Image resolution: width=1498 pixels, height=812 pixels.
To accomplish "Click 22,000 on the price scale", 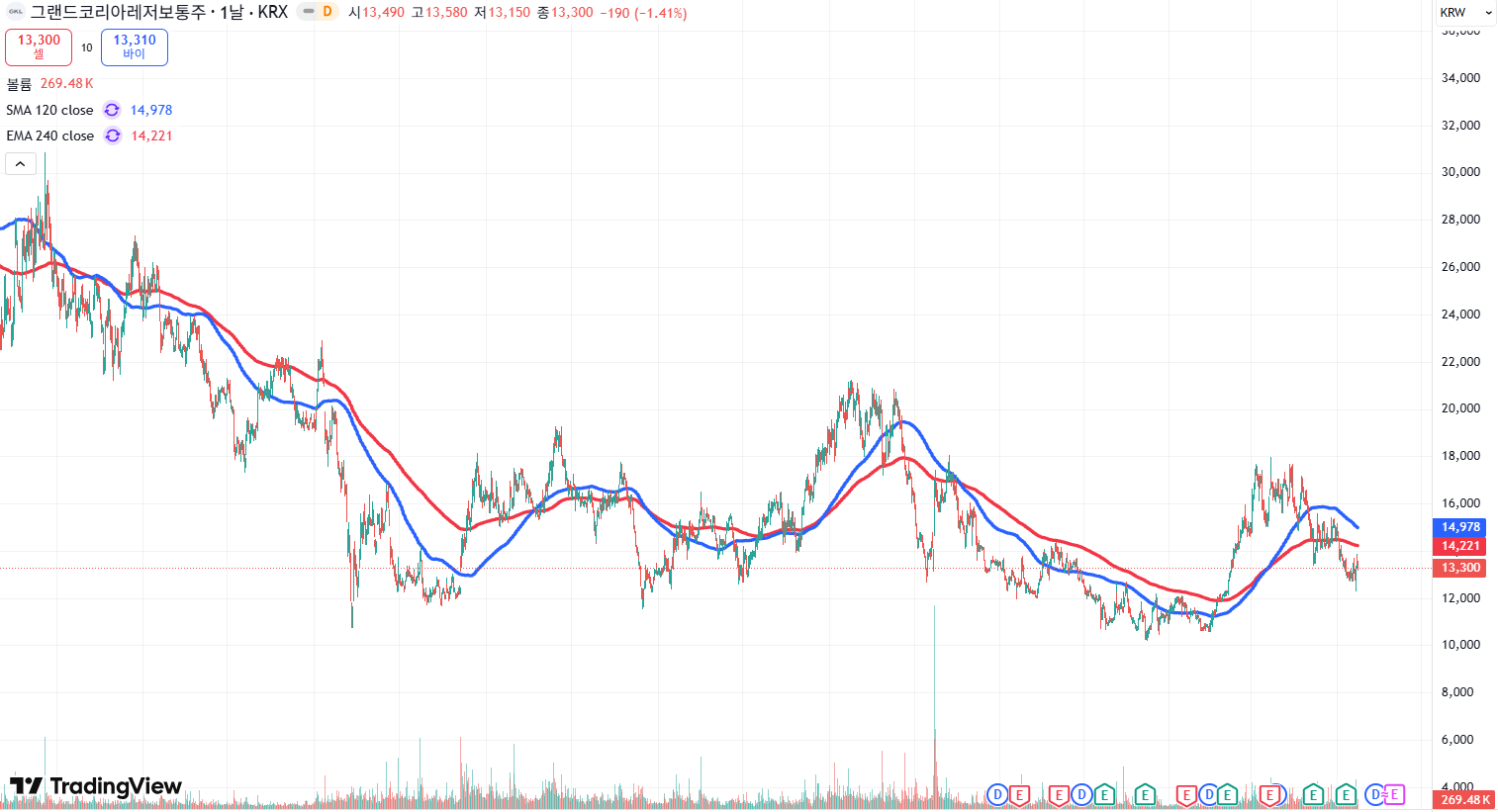I will tap(1460, 362).
